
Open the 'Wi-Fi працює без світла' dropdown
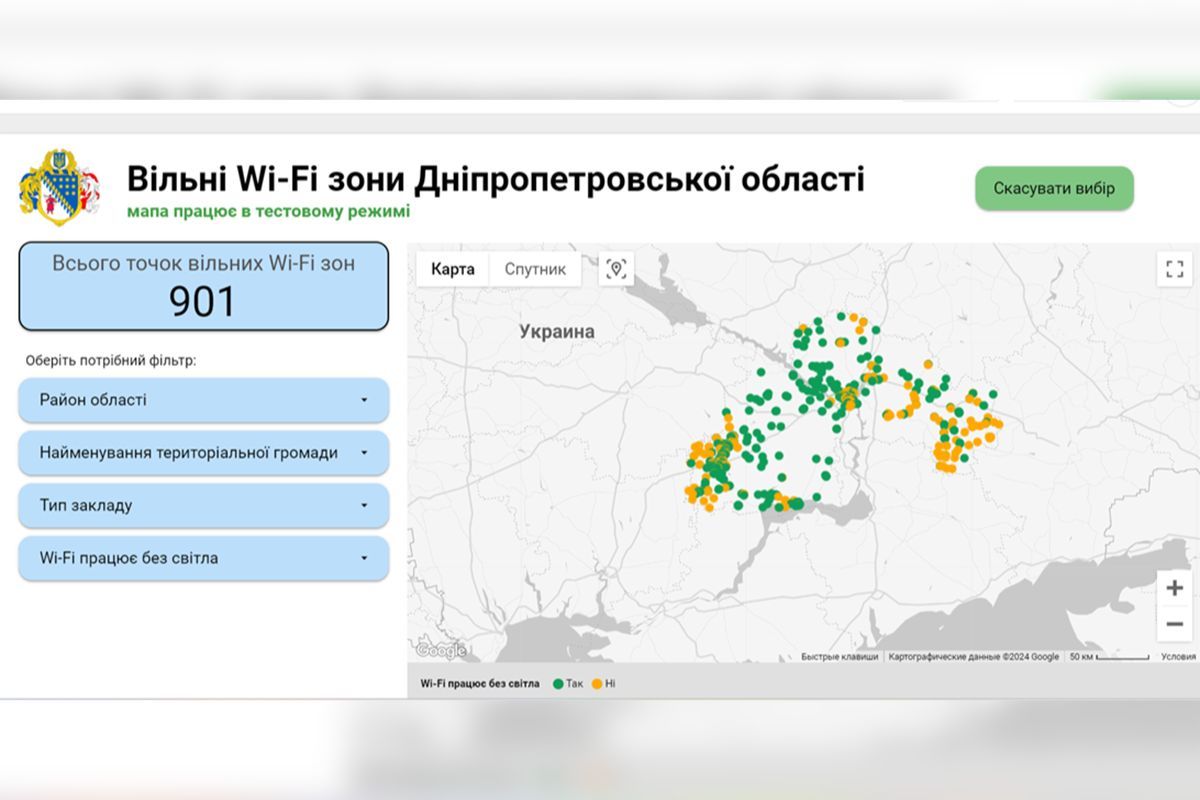click(x=203, y=558)
